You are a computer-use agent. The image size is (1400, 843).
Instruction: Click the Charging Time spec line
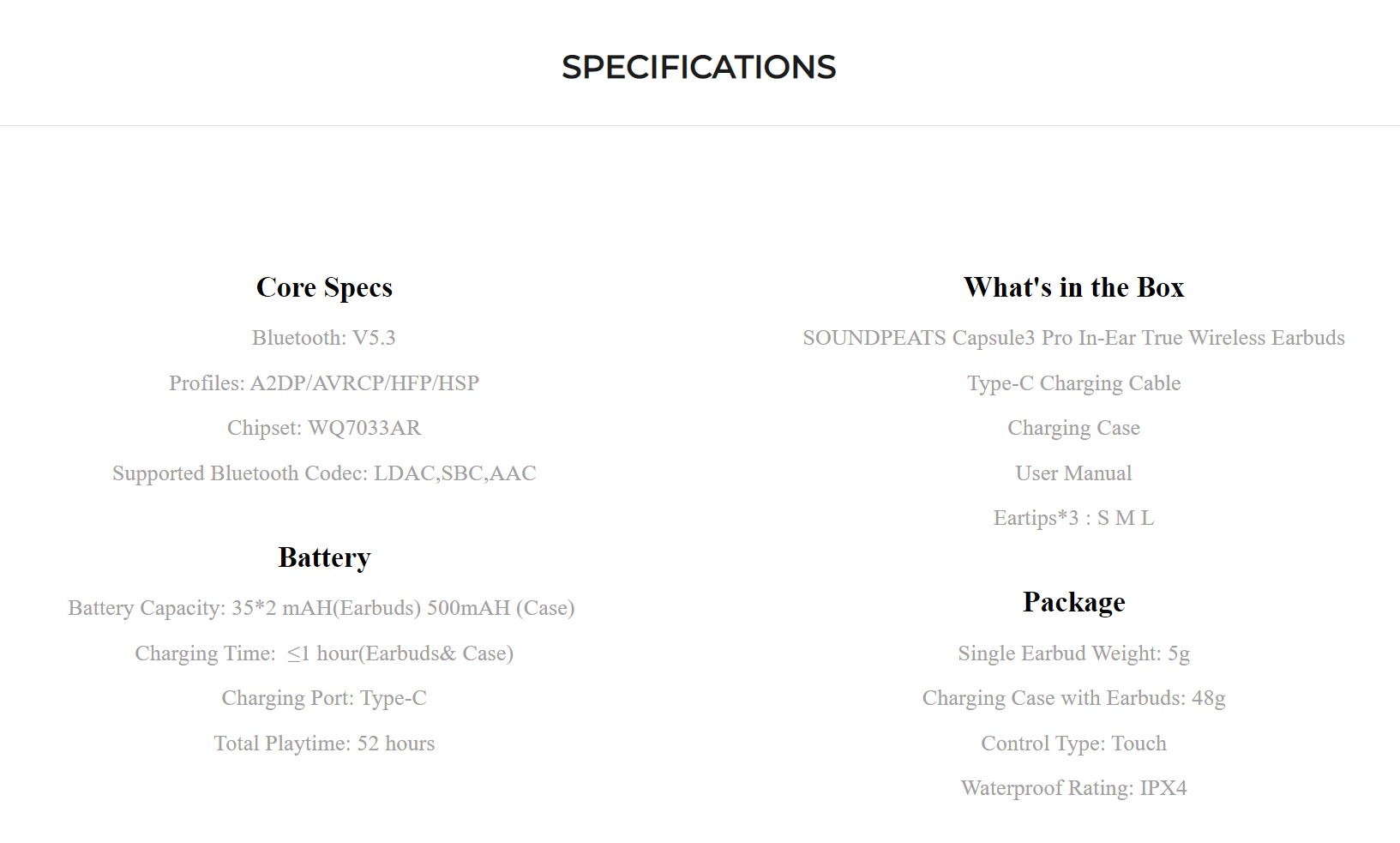(324, 653)
